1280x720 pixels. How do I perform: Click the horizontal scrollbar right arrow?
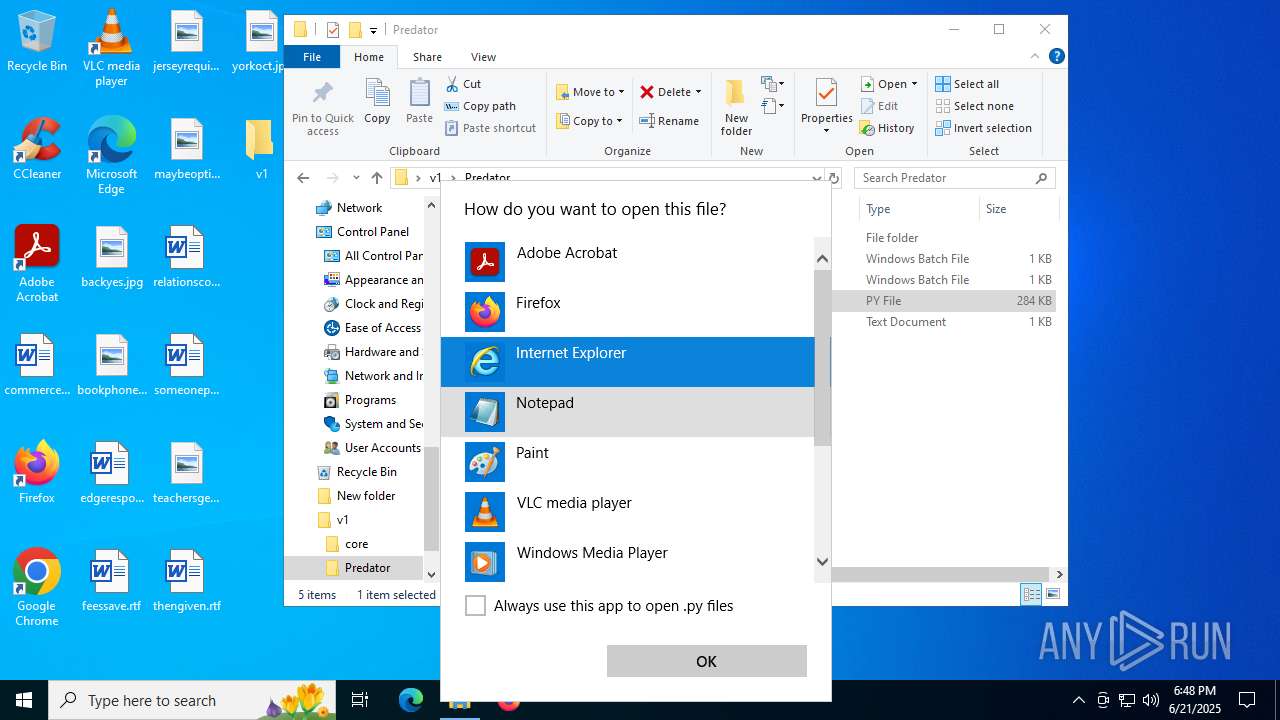(x=1059, y=575)
